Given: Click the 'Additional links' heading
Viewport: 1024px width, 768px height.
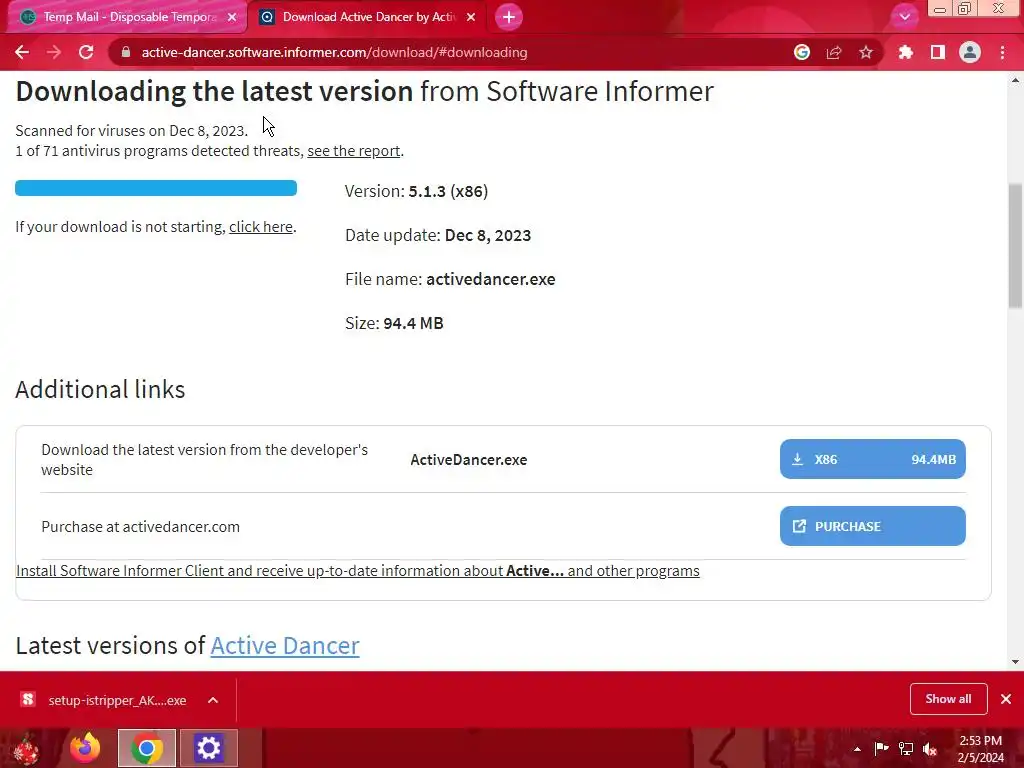Looking at the screenshot, I should 100,389.
